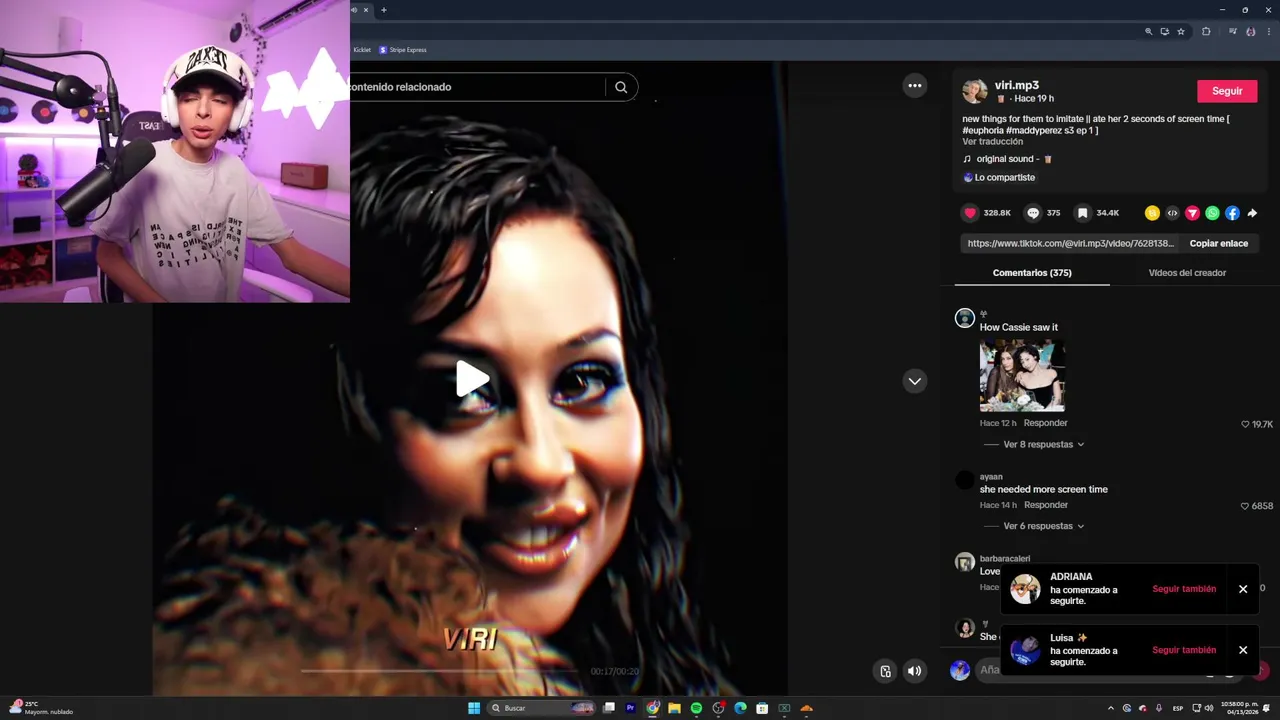Like the comment with 19.7K likes
Image resolution: width=1280 pixels, height=720 pixels.
coord(1245,424)
